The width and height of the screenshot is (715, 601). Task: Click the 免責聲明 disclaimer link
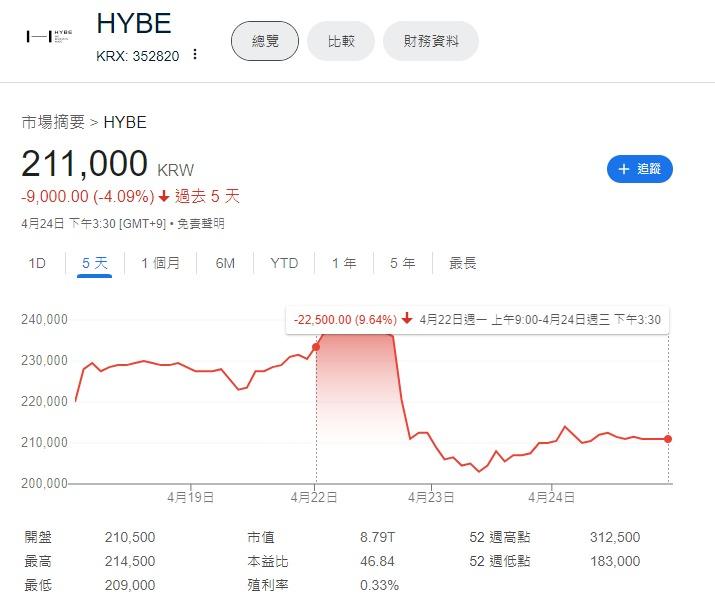coord(200,223)
